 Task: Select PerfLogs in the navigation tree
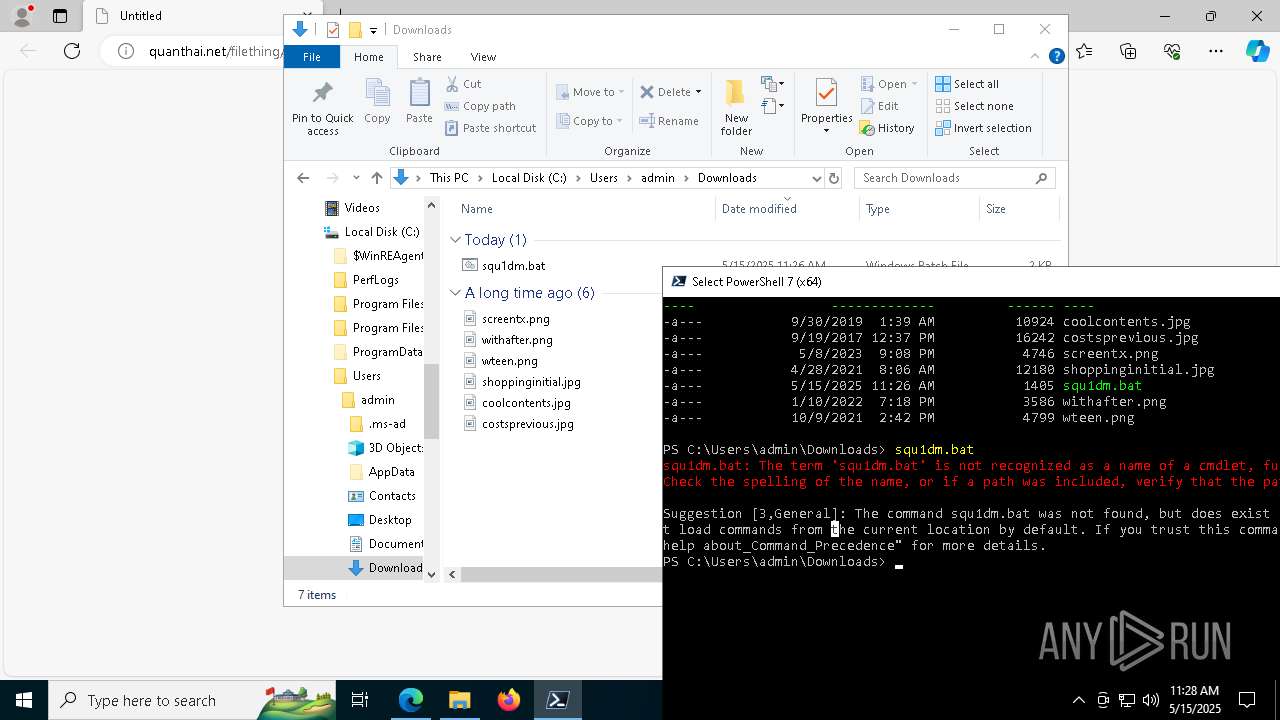375,280
